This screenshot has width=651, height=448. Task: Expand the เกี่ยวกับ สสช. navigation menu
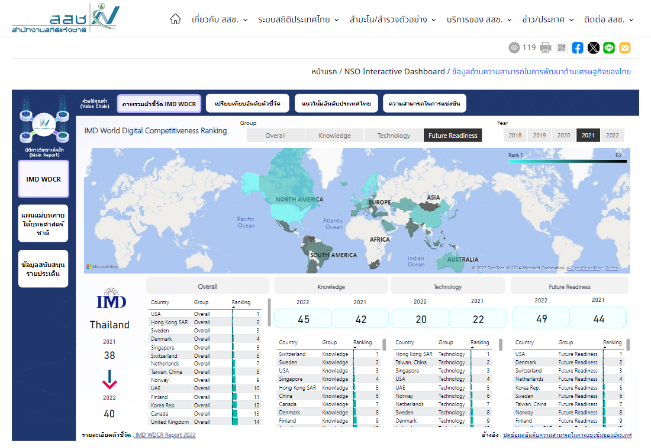[x=219, y=20]
